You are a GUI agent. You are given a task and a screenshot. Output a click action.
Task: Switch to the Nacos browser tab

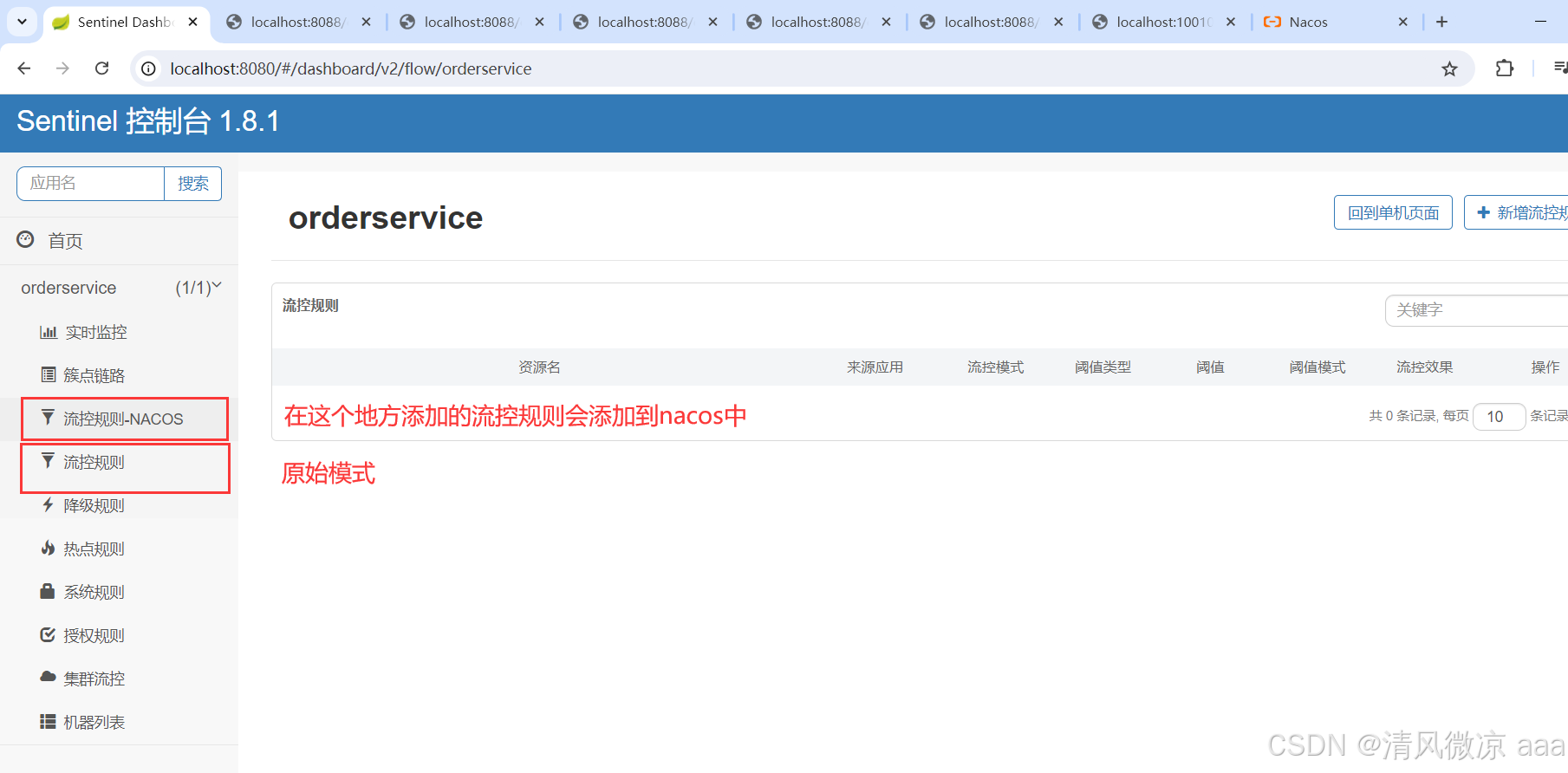click(x=1336, y=22)
